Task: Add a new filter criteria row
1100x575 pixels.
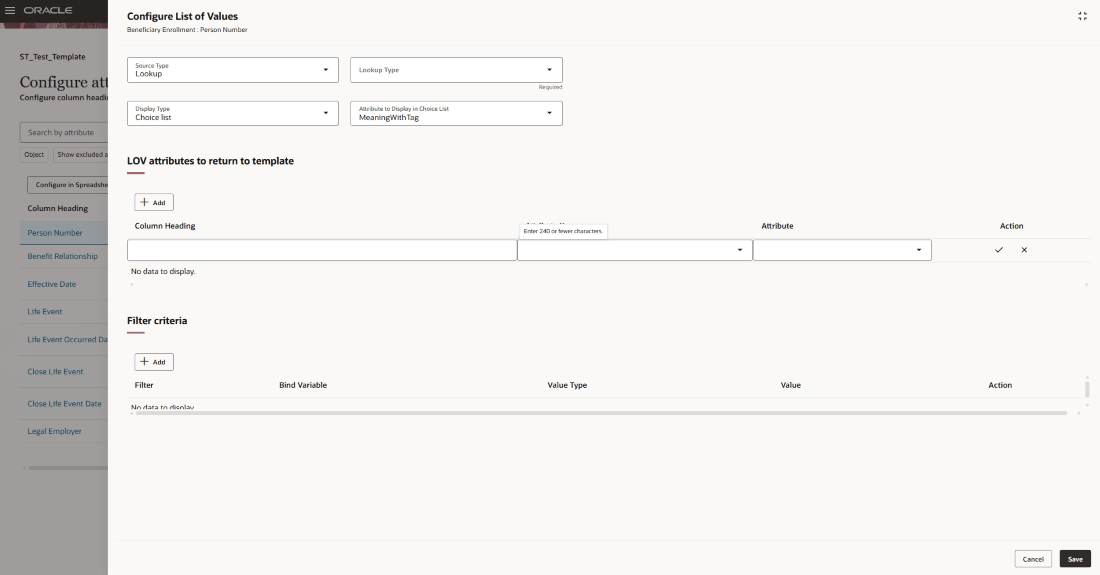Action: 154,362
